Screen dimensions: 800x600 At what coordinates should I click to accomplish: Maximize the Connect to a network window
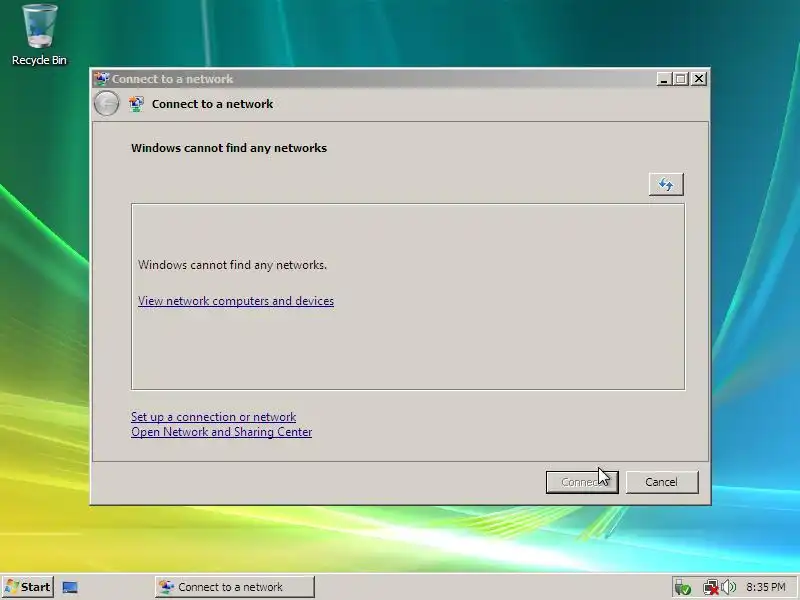click(681, 79)
